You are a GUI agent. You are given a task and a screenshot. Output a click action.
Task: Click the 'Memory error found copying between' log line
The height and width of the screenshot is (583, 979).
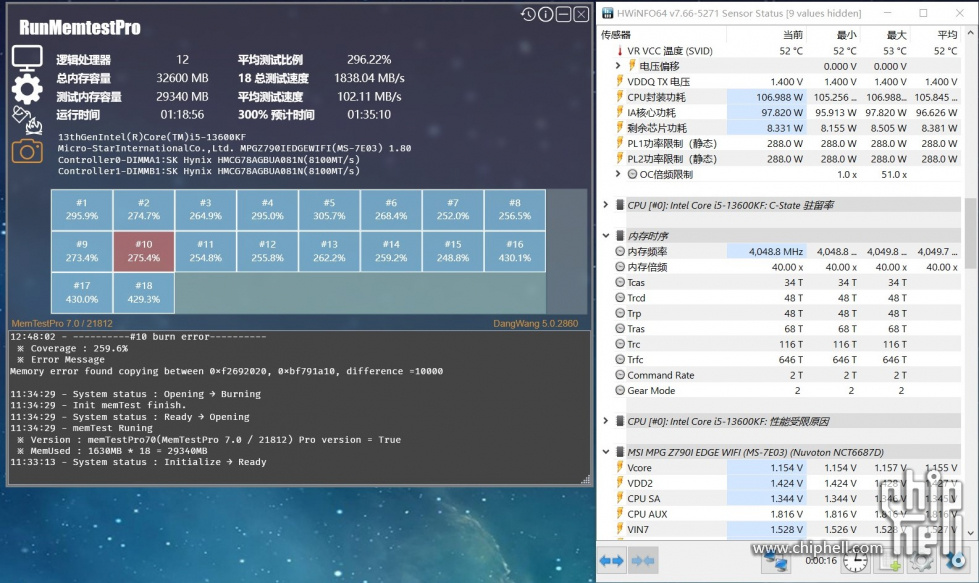[227, 371]
